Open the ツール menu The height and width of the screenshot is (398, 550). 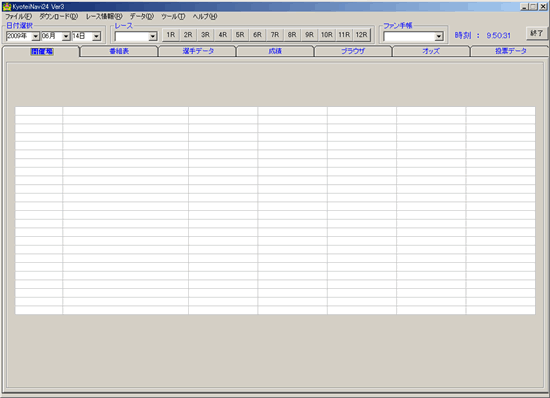pyautogui.click(x=173, y=16)
